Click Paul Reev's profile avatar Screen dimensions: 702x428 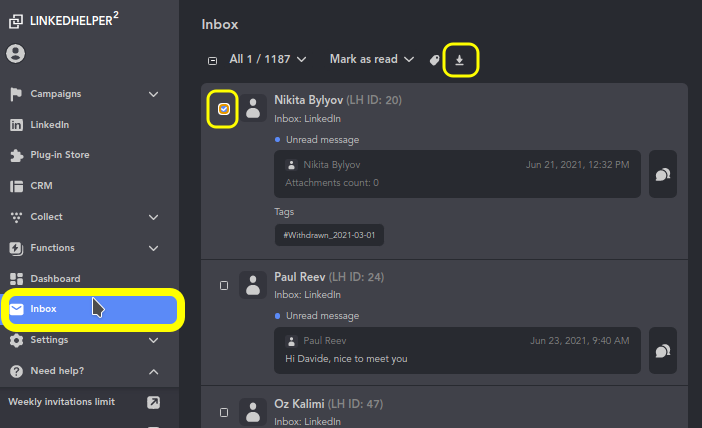(x=253, y=285)
